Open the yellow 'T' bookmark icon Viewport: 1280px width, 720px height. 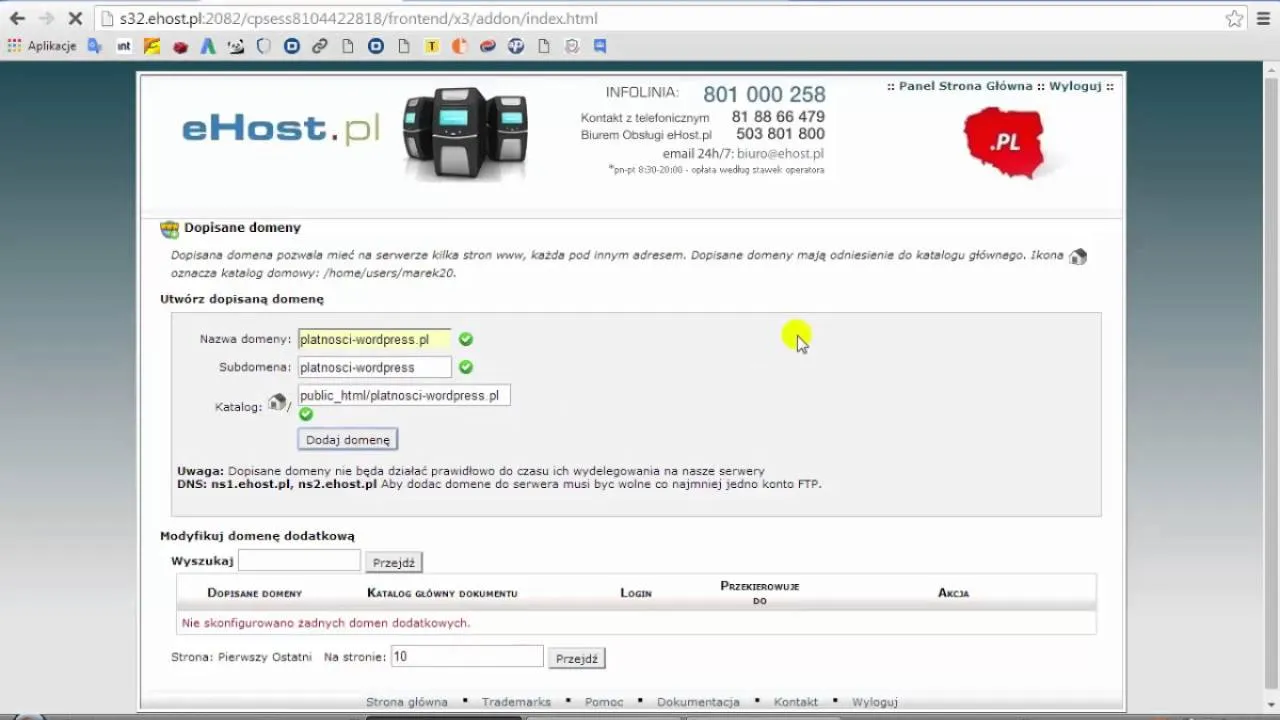(432, 46)
